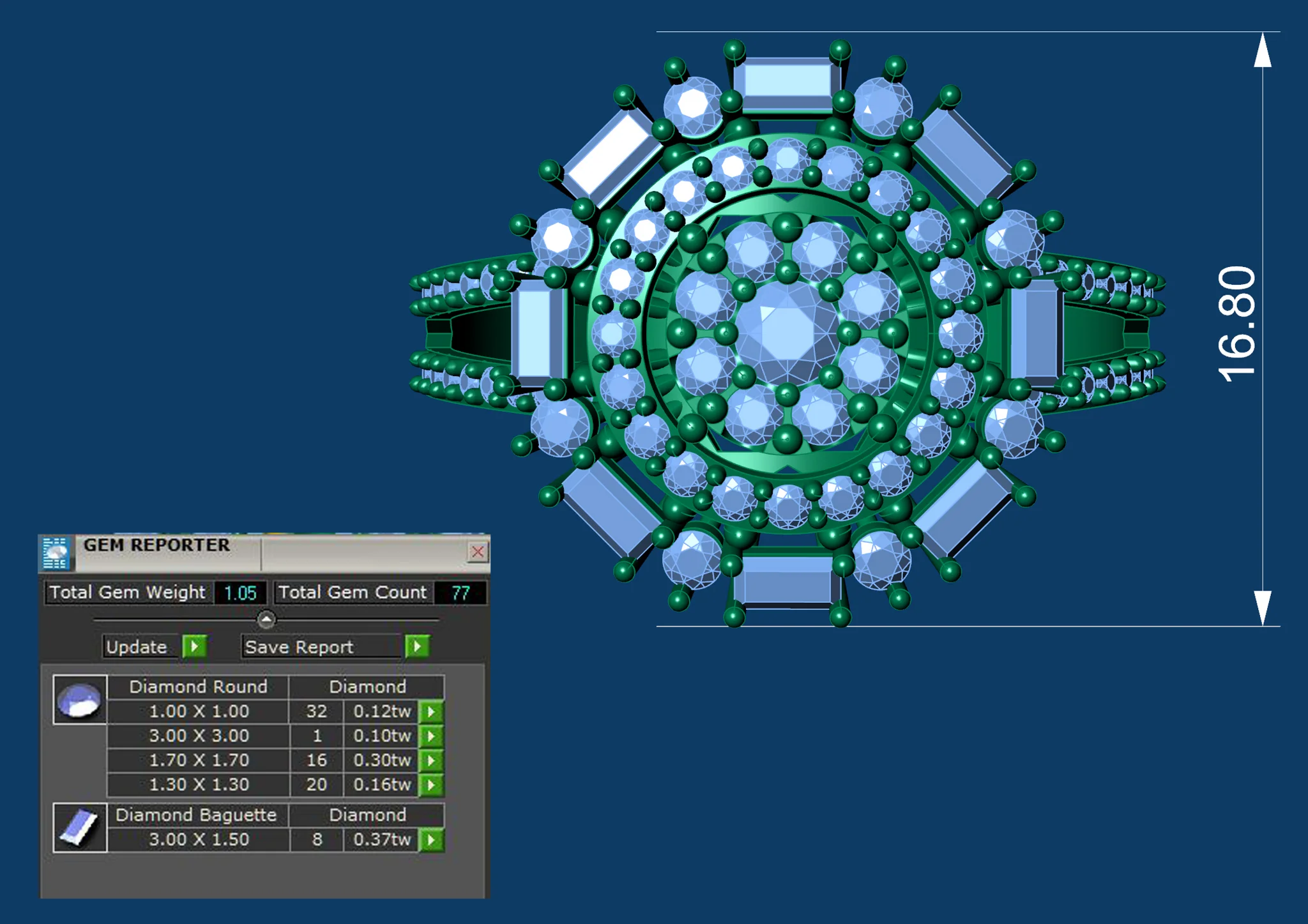Click the 0.10tw weight cell

click(382, 736)
